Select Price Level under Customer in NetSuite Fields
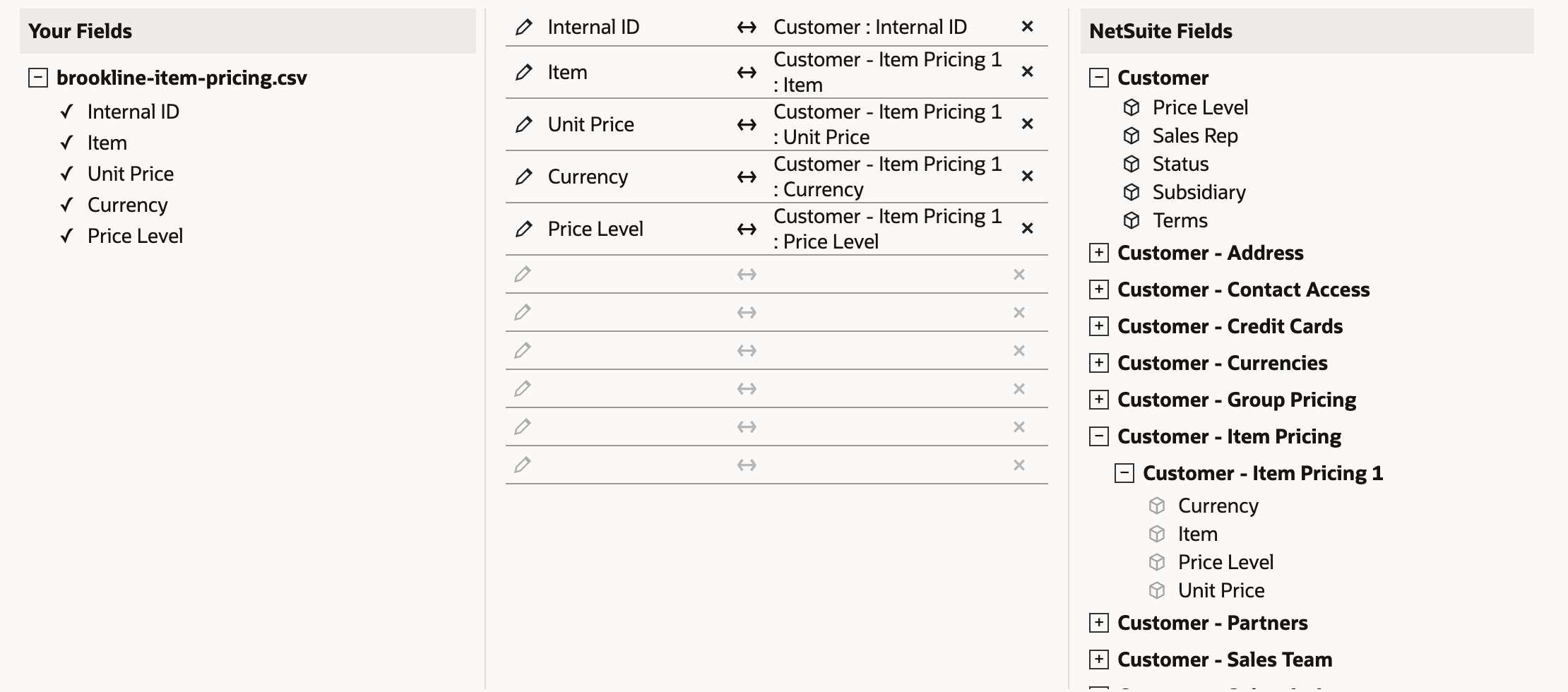The image size is (1568, 692). (x=1201, y=107)
